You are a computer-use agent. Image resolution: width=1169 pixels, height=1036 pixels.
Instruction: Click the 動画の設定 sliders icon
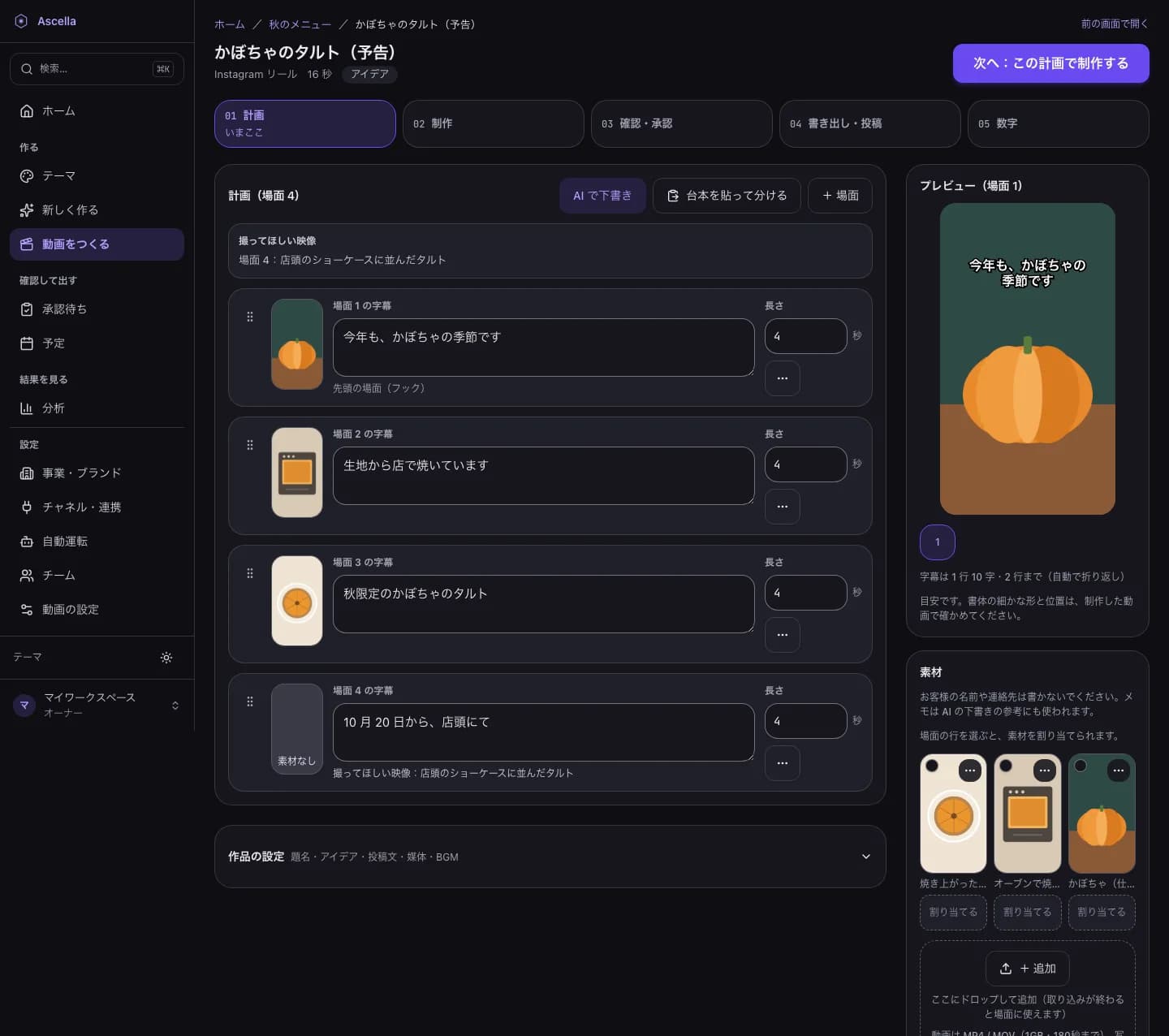(27, 610)
